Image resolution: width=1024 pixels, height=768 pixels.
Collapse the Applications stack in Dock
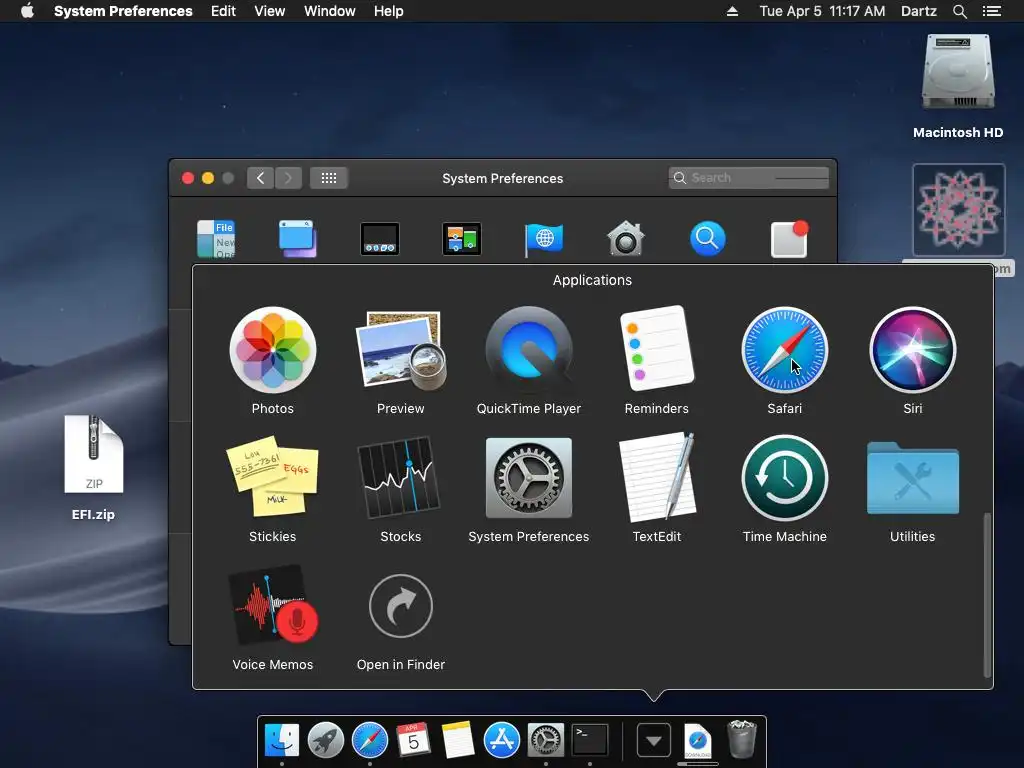pos(654,741)
